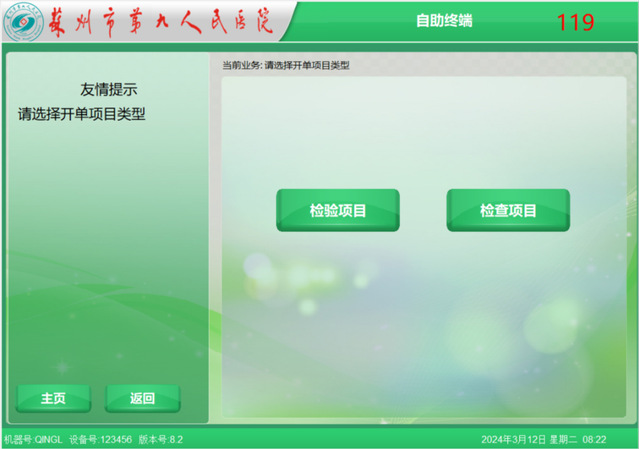639x449 pixels.
Task: Click the red countdown timer 119
Action: coord(575,22)
